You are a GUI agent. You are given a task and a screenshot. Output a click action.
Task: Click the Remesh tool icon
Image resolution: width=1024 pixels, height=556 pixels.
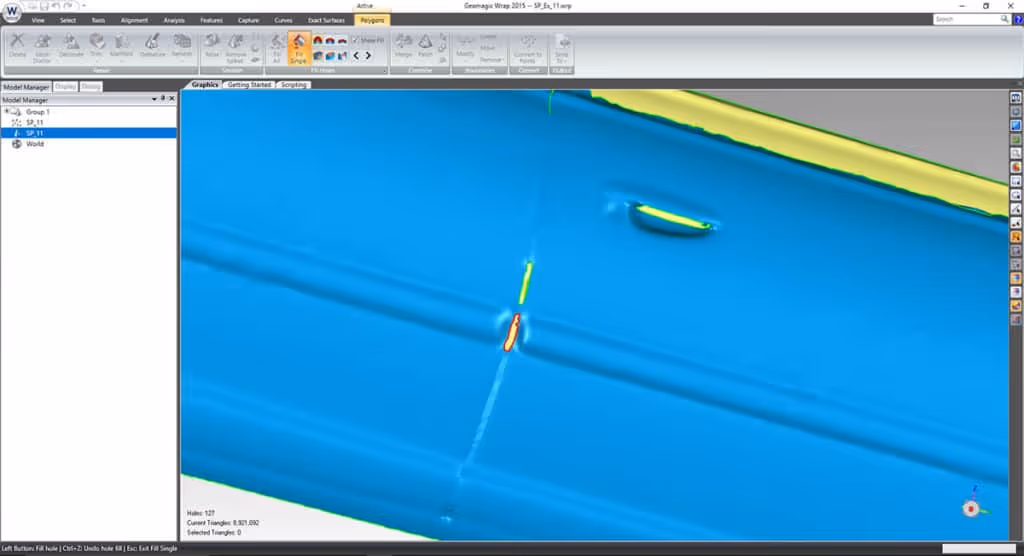tap(182, 46)
